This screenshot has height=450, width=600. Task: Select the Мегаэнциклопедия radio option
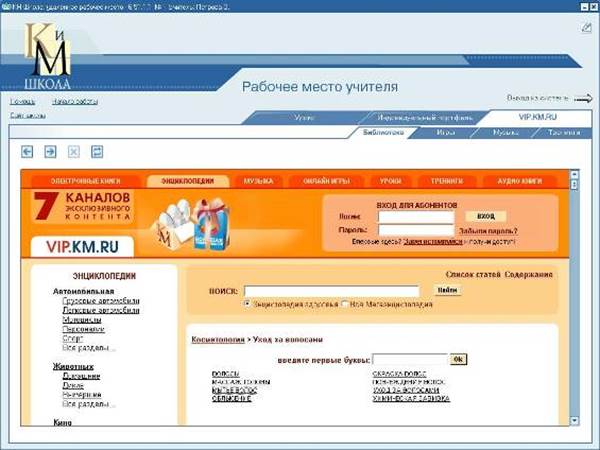[x=344, y=303]
